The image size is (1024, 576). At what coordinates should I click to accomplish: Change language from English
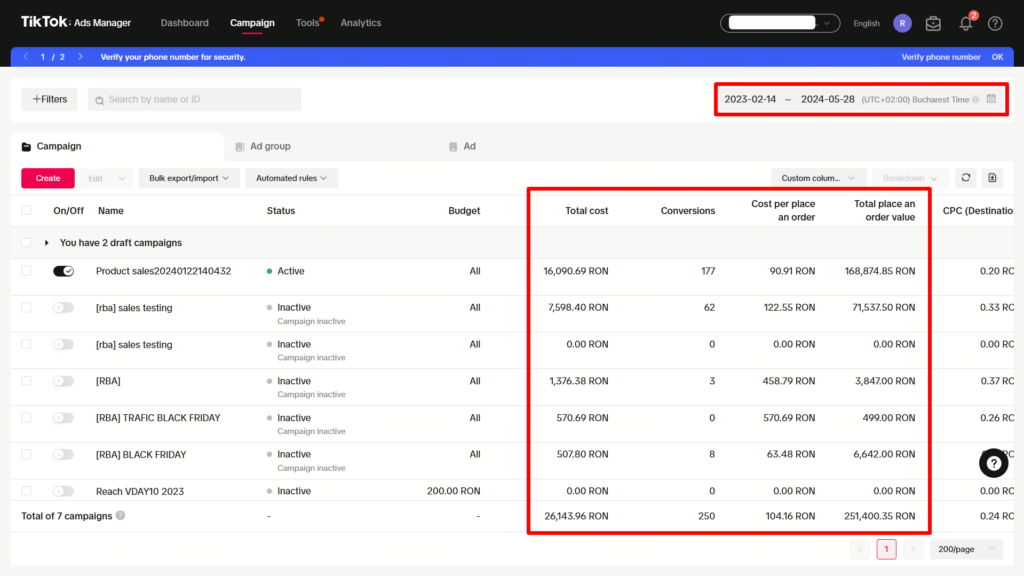866,24
